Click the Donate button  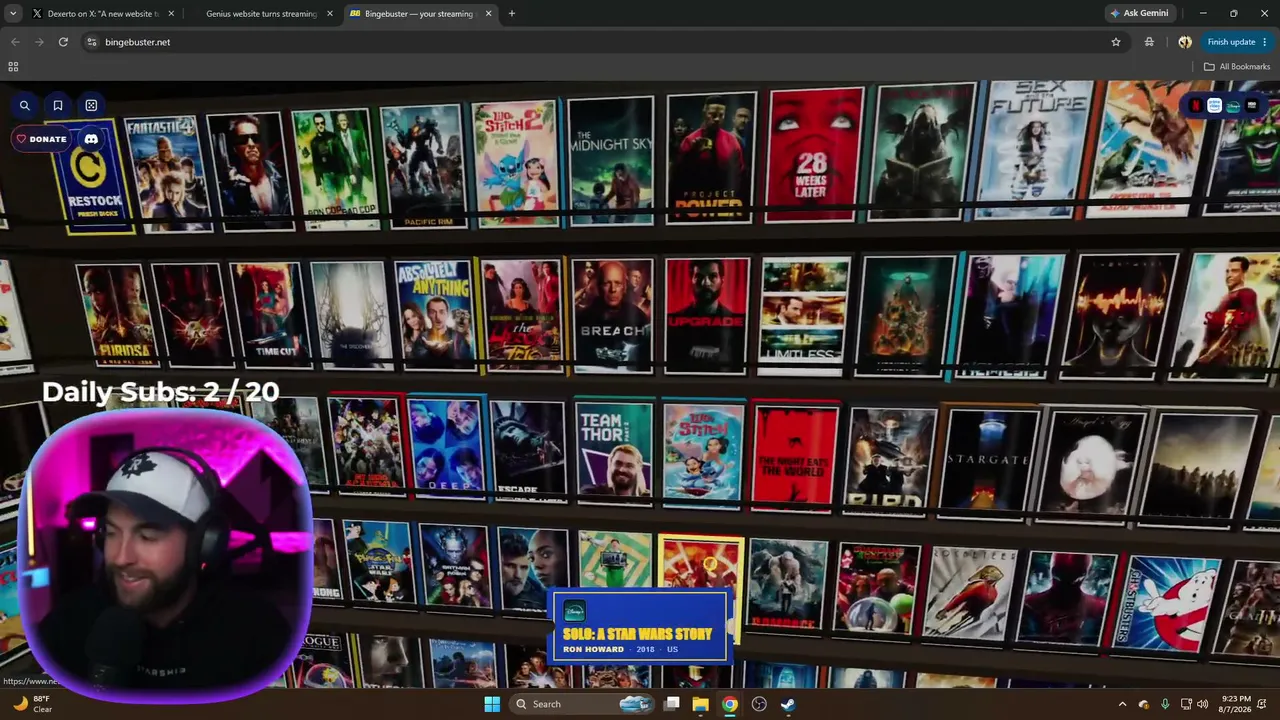coord(41,139)
